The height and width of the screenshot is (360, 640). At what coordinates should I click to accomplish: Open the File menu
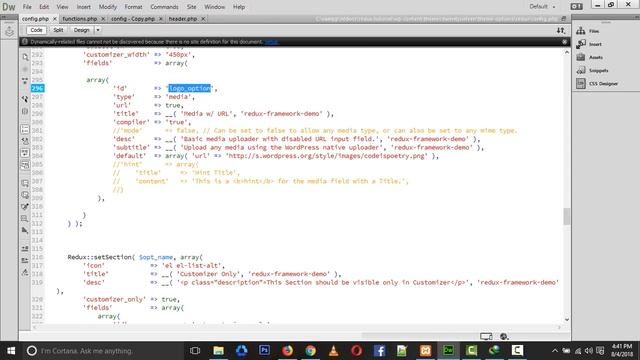coord(27,7)
